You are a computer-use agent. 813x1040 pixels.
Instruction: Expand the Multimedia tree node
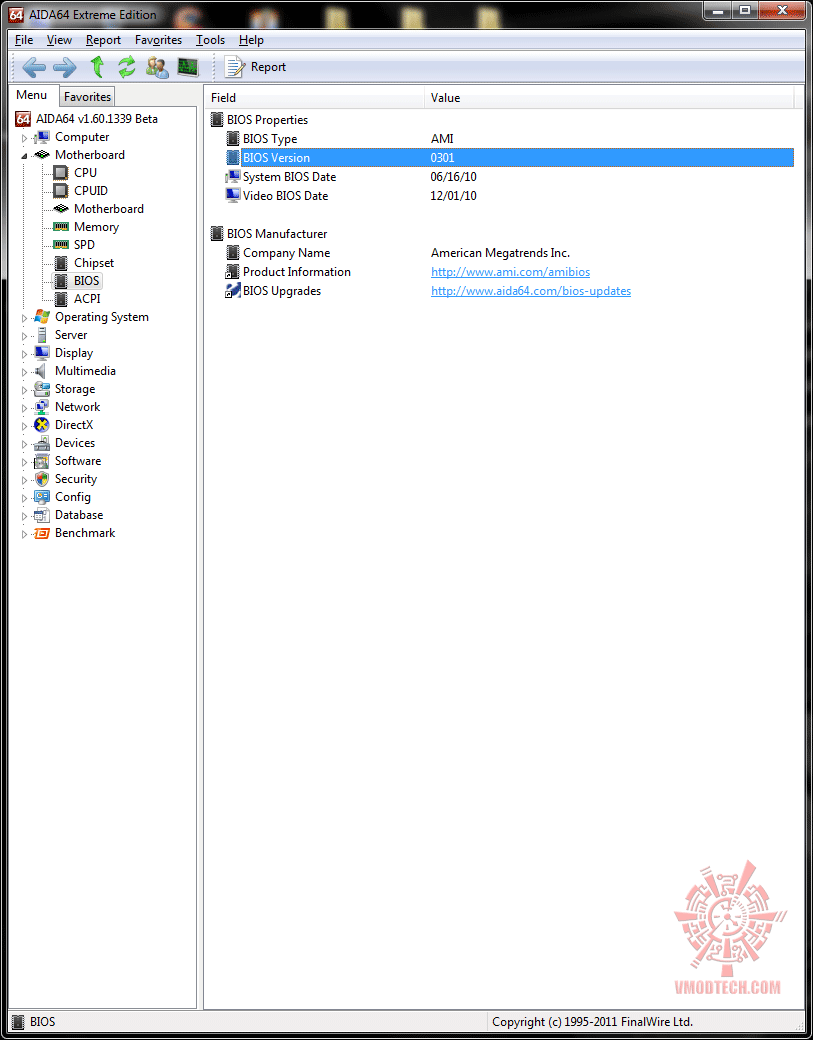[x=25, y=372]
